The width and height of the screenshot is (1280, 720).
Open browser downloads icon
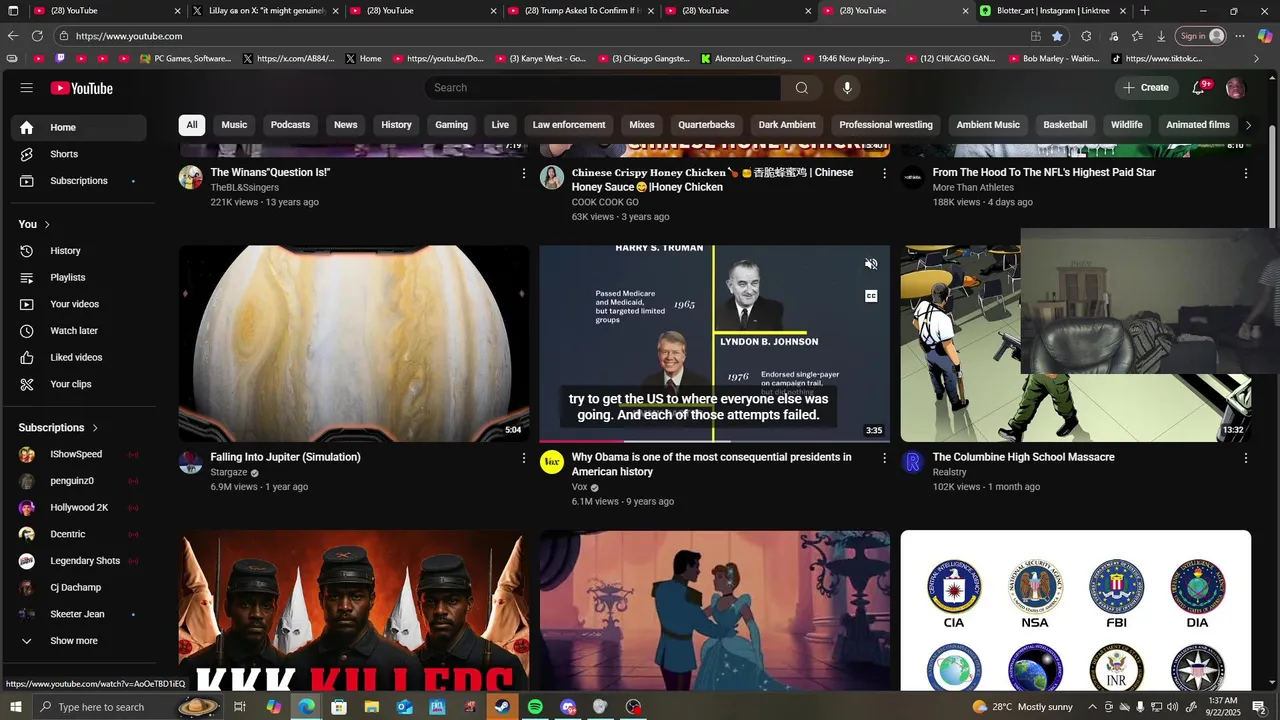pyautogui.click(x=1161, y=36)
